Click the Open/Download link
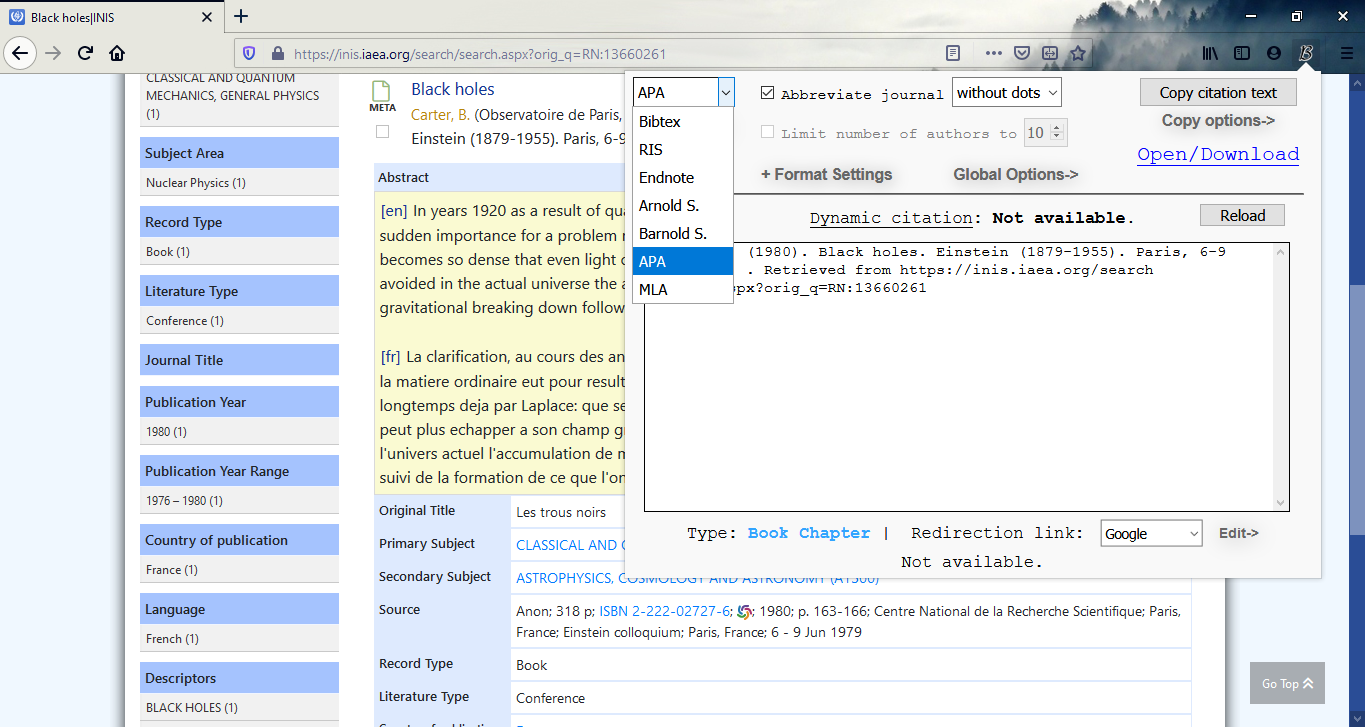Viewport: 1365px width, 727px height. click(x=1218, y=154)
